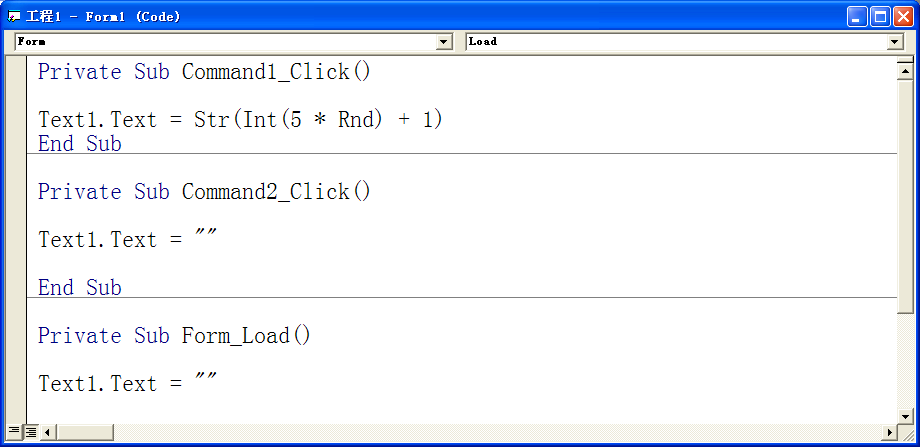The height and width of the screenshot is (447, 920).
Task: Click the margin indicator bar beside Command2_Click
Action: click(16, 192)
